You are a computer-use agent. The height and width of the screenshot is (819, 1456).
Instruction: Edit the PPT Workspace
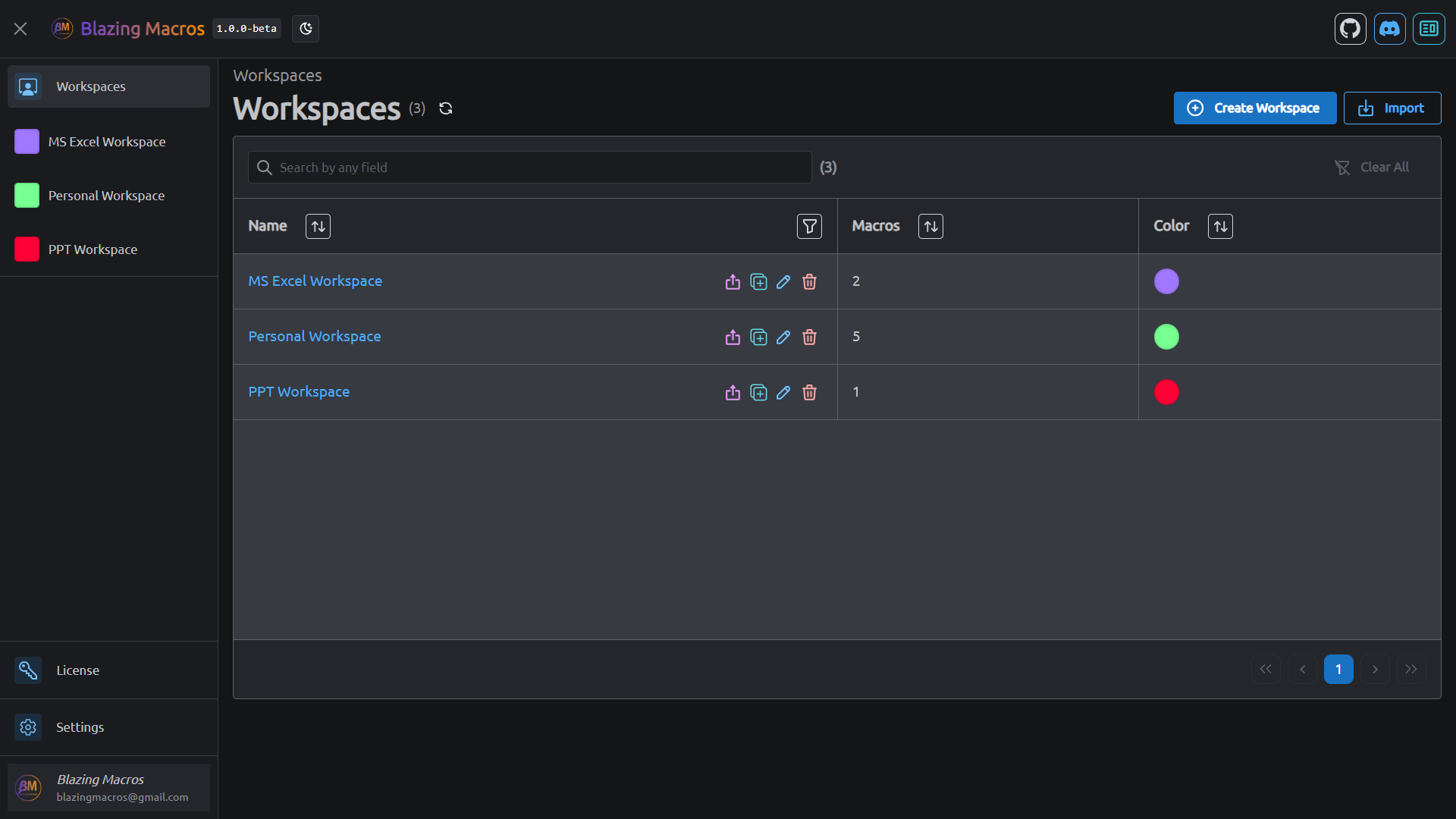pos(783,392)
